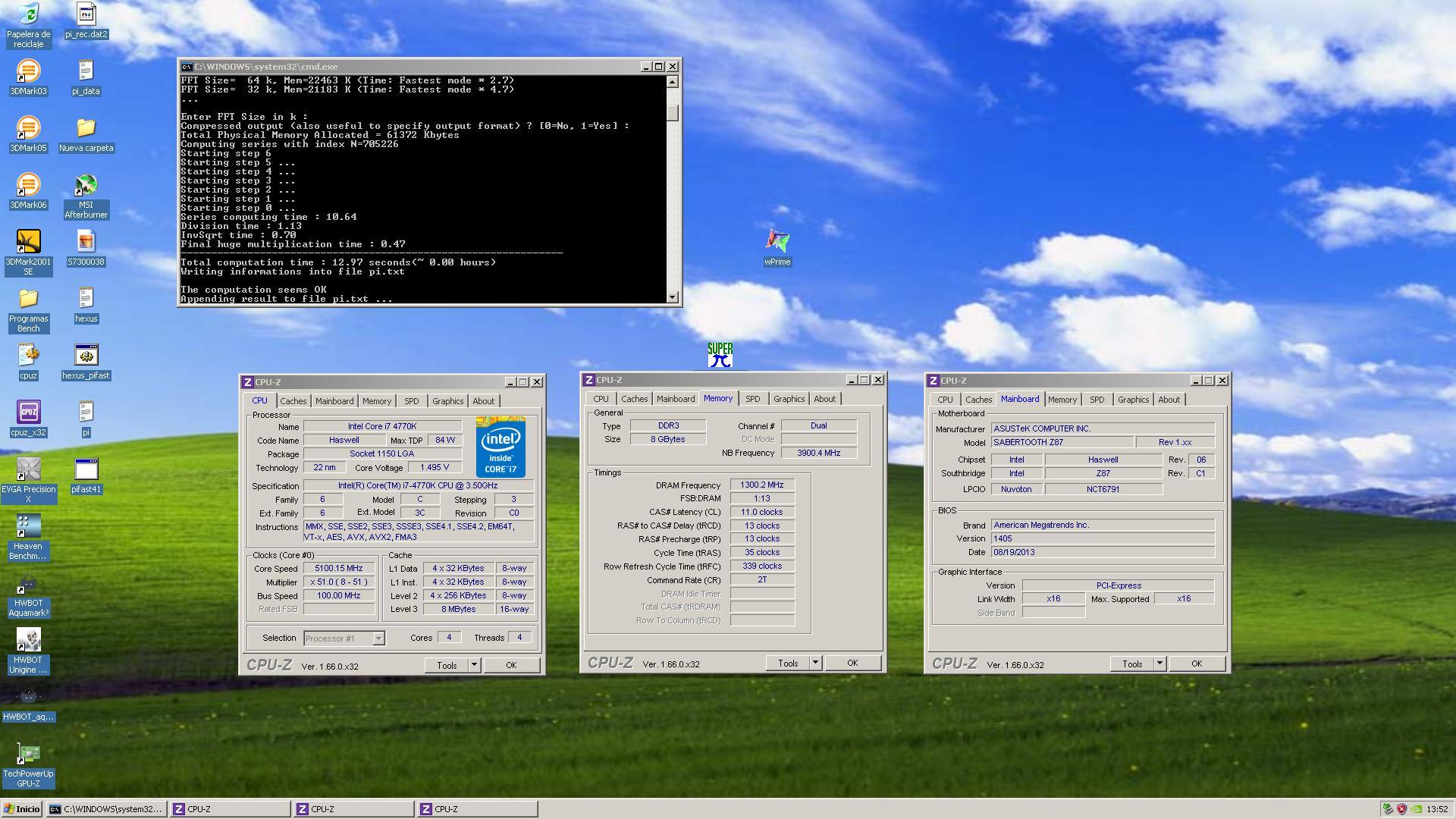Select the cpuz_x32 desktop icon
Viewport: 1456px width, 819px height.
pyautogui.click(x=28, y=419)
